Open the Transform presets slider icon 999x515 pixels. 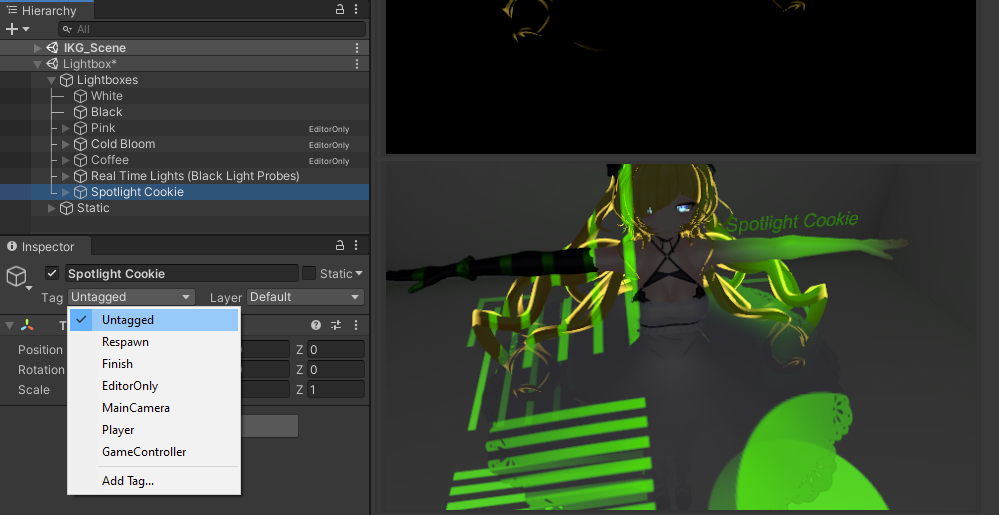336,325
